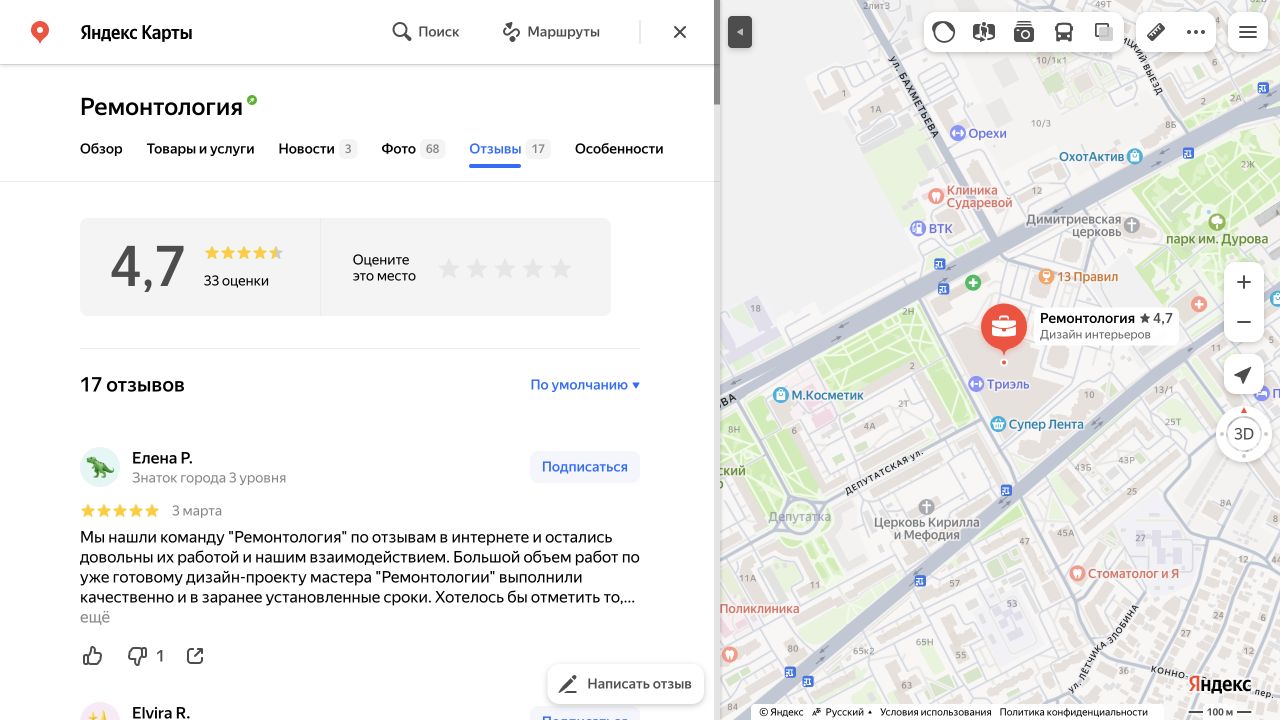Open Супер Лента store on the map
This screenshot has width=1280, height=720.
tap(1037, 424)
